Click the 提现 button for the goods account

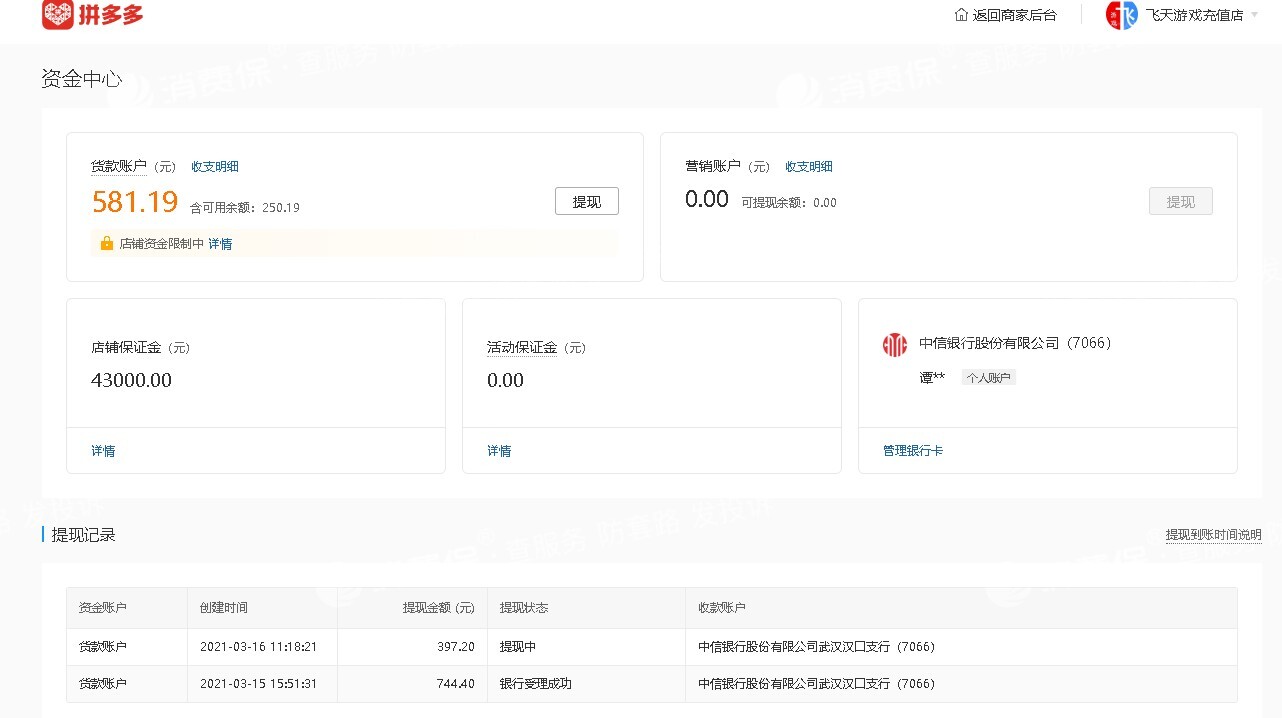click(x=586, y=201)
